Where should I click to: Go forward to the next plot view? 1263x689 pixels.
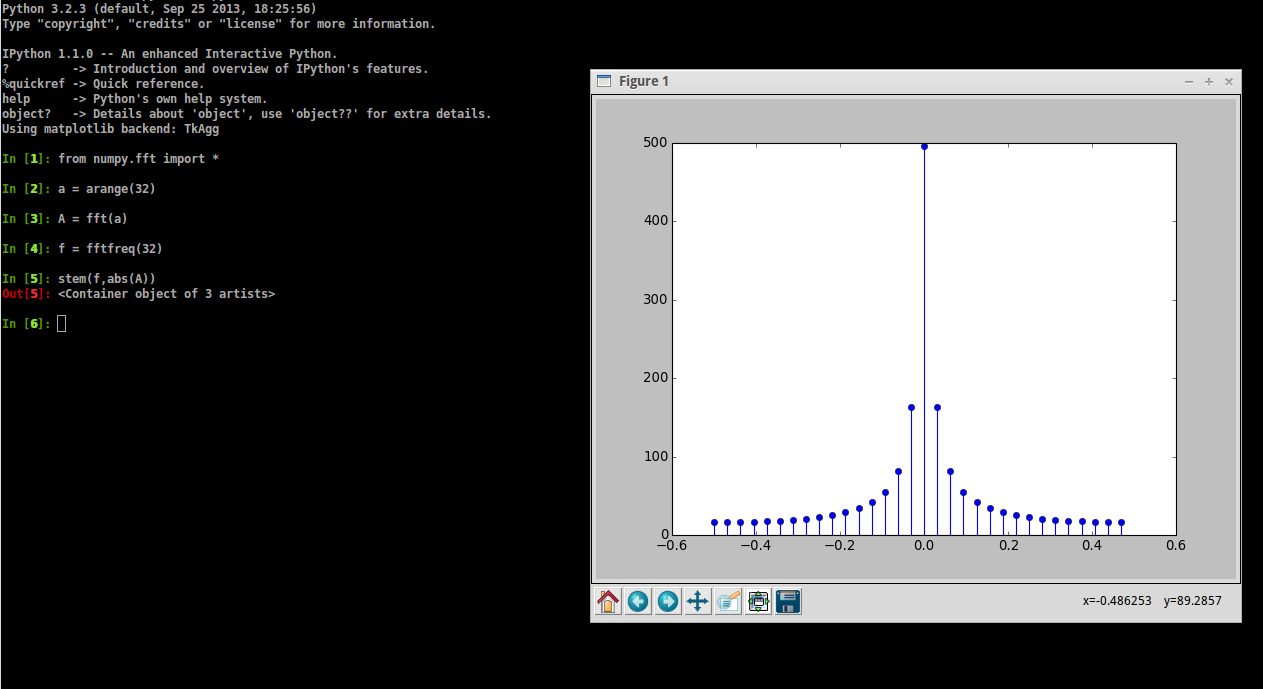point(668,601)
